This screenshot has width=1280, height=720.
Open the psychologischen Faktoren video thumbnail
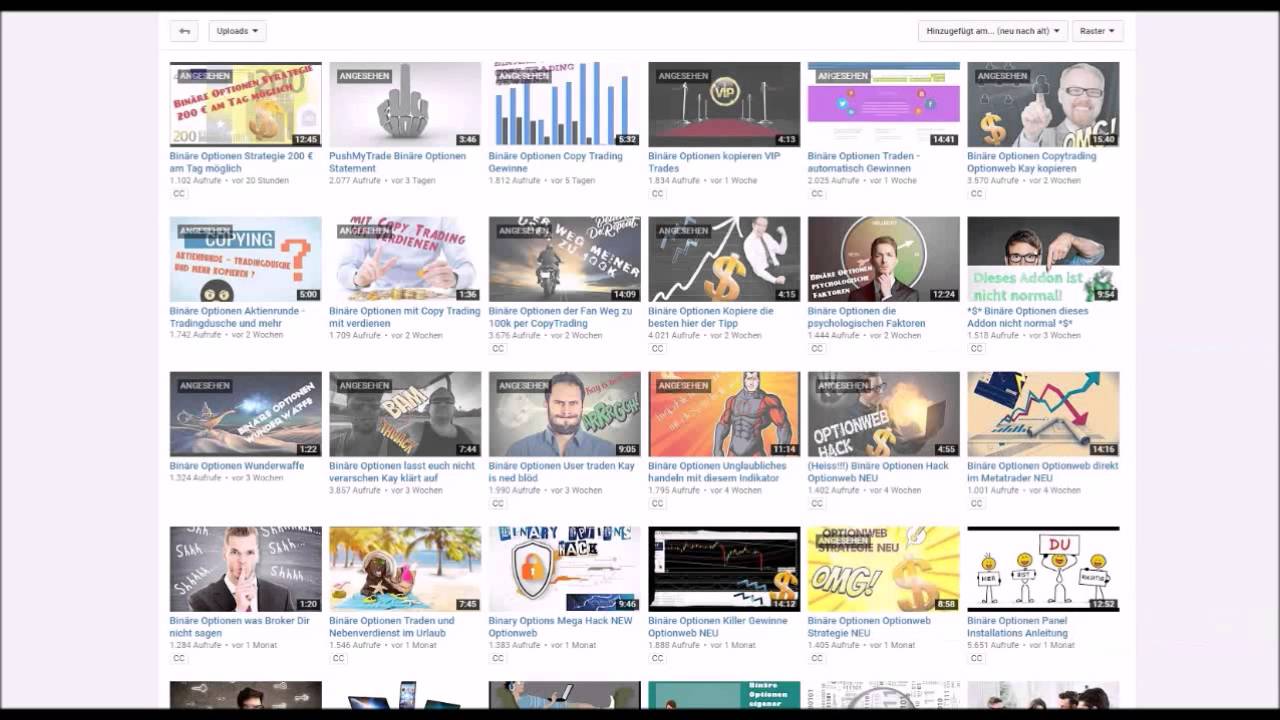(883, 259)
